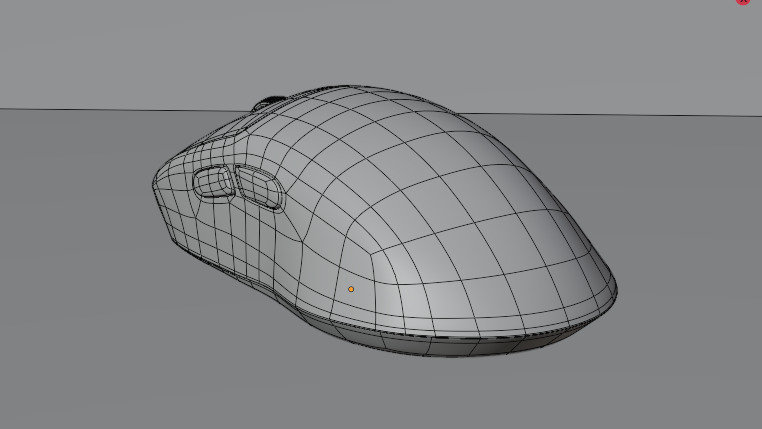
Task: Click the orange origin point on the mouse model
Action: 351,289
